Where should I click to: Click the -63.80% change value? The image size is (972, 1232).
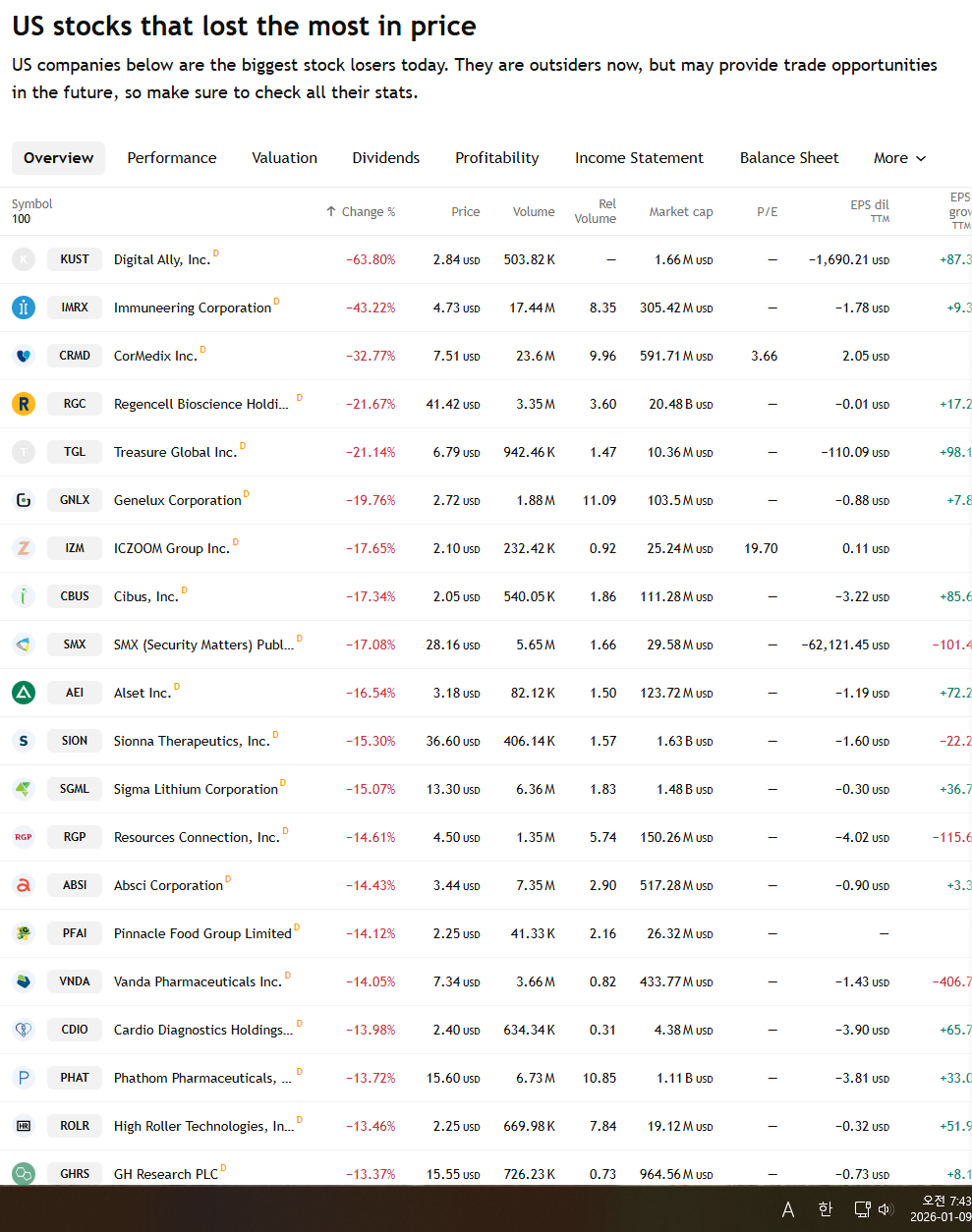pos(371,259)
